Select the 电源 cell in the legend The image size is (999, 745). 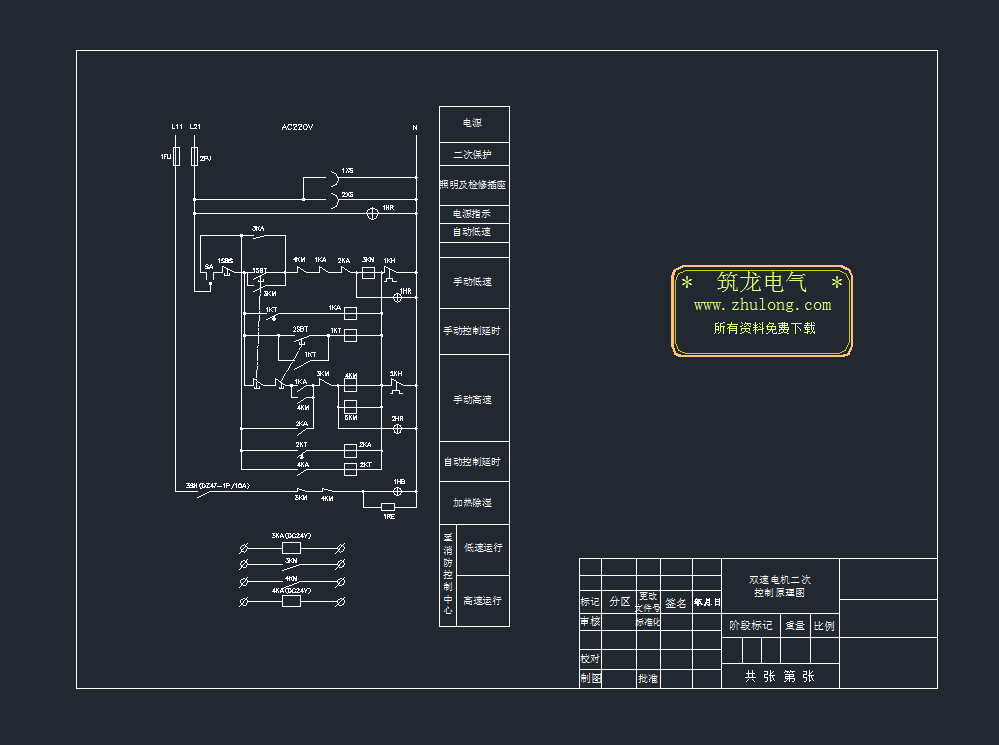(x=473, y=123)
